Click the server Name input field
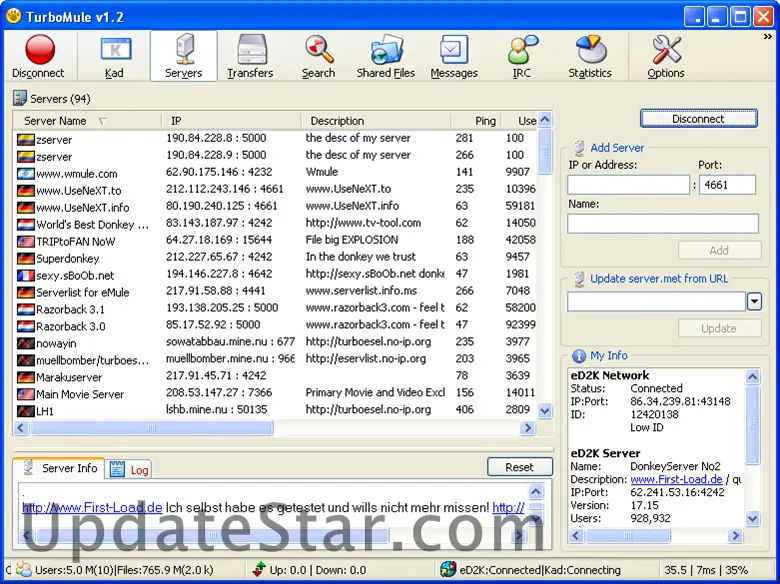The width and height of the screenshot is (780, 584). [663, 223]
